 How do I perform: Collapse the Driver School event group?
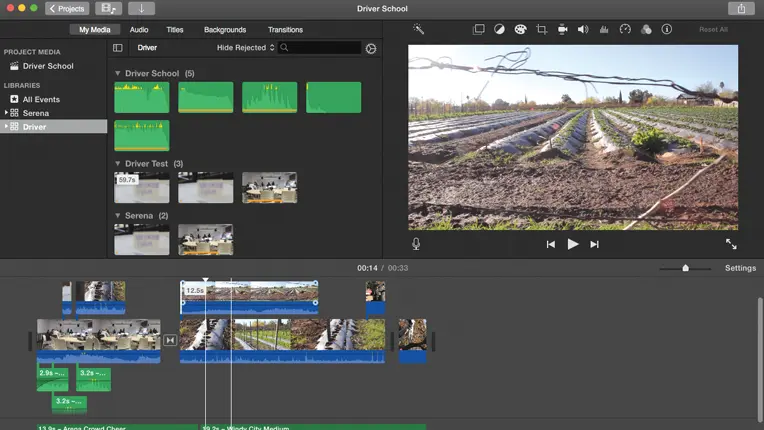(118, 74)
